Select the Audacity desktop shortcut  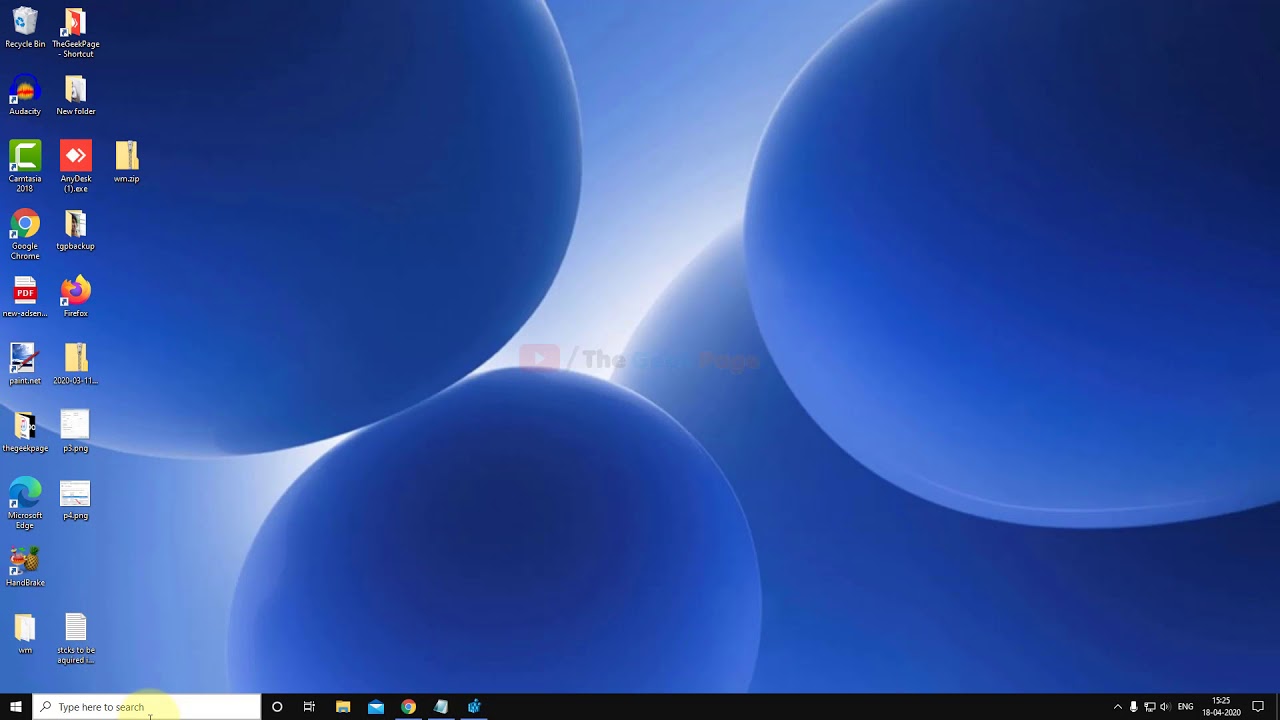(25, 96)
